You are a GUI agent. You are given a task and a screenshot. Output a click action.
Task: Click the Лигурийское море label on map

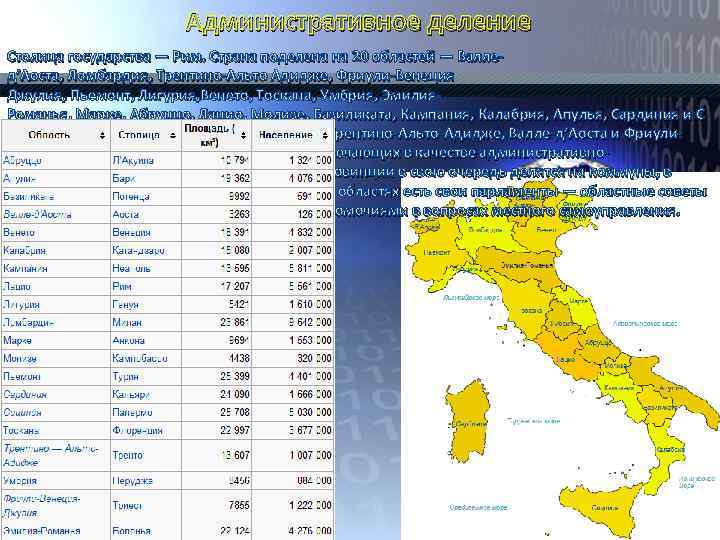click(x=471, y=298)
